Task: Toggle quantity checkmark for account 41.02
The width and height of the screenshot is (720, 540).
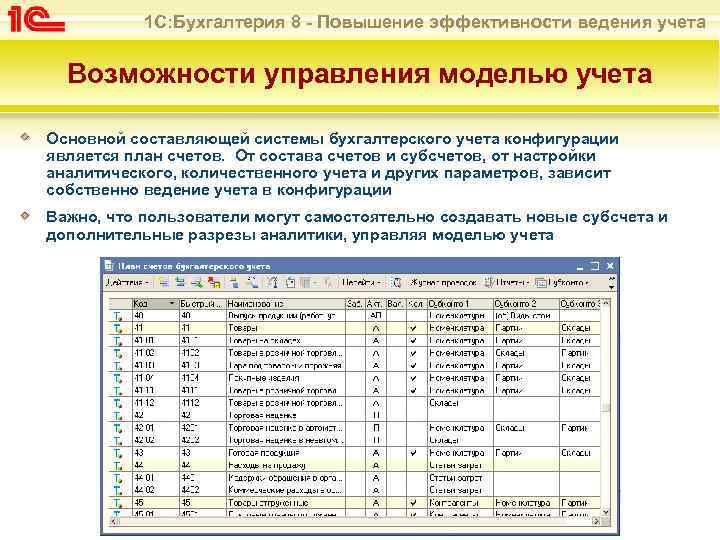Action: click(x=414, y=353)
